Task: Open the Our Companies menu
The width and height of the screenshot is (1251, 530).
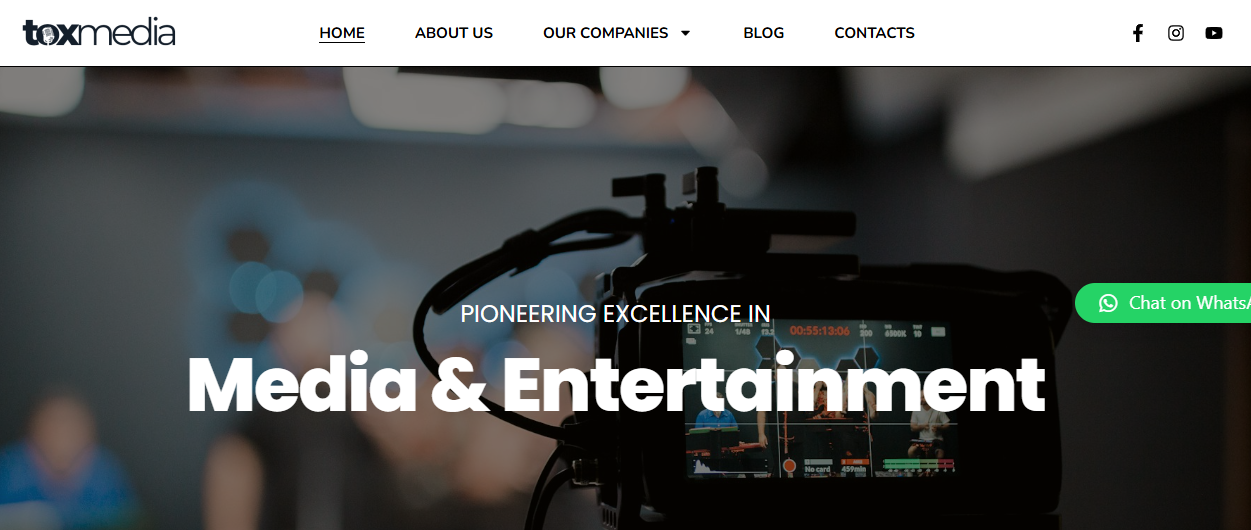Action: pyautogui.click(x=605, y=33)
